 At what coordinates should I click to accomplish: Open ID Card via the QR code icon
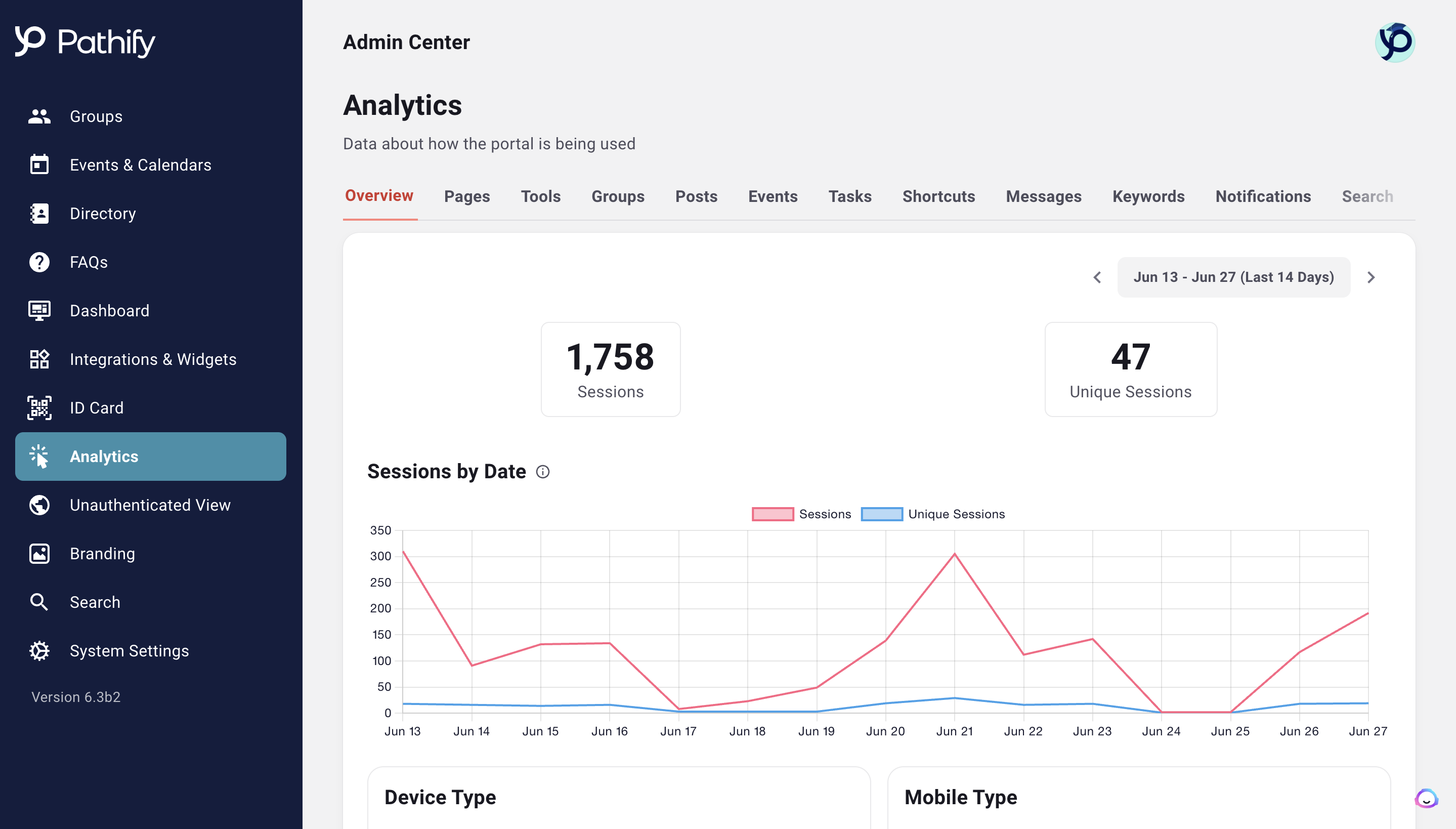click(38, 408)
